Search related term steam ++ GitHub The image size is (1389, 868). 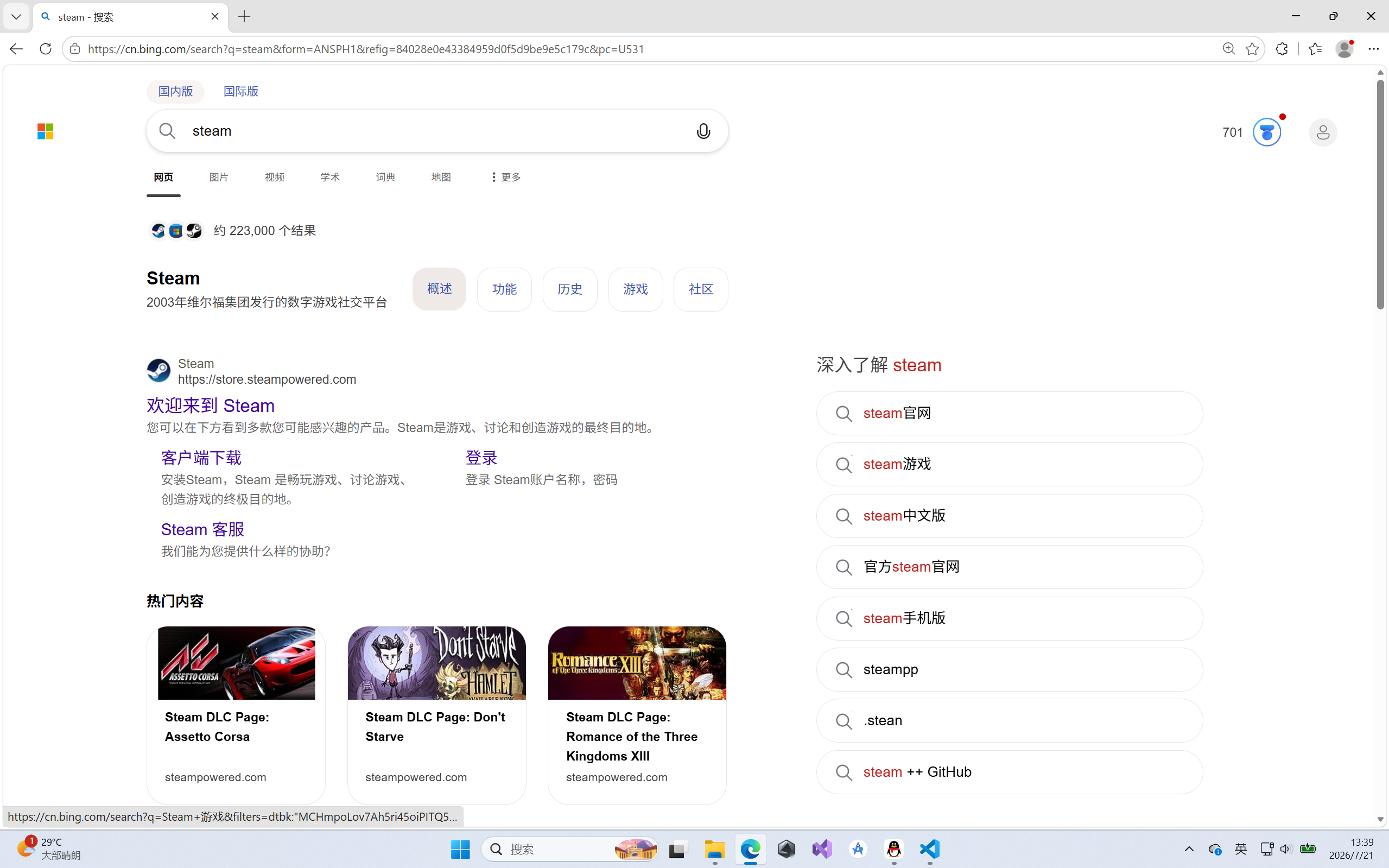[1010, 772]
